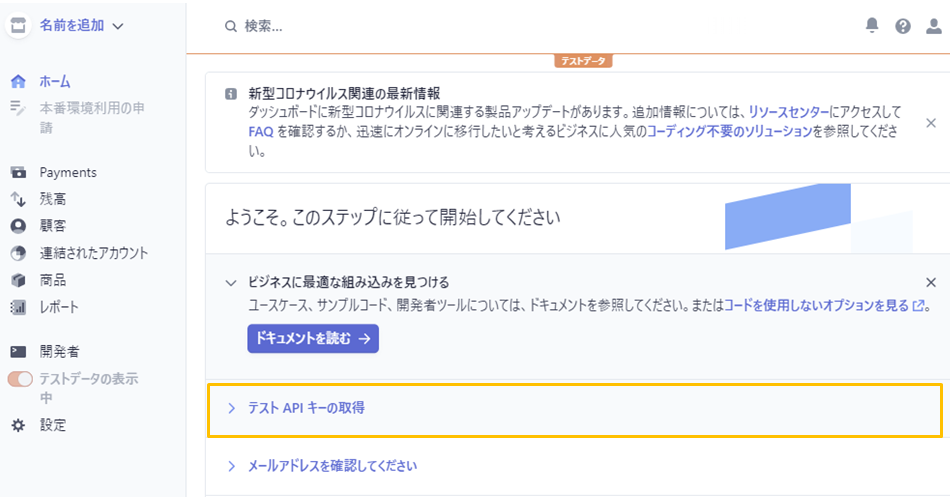
Task: Open 開発者 in the sidebar
Action: pyautogui.click(x=59, y=352)
